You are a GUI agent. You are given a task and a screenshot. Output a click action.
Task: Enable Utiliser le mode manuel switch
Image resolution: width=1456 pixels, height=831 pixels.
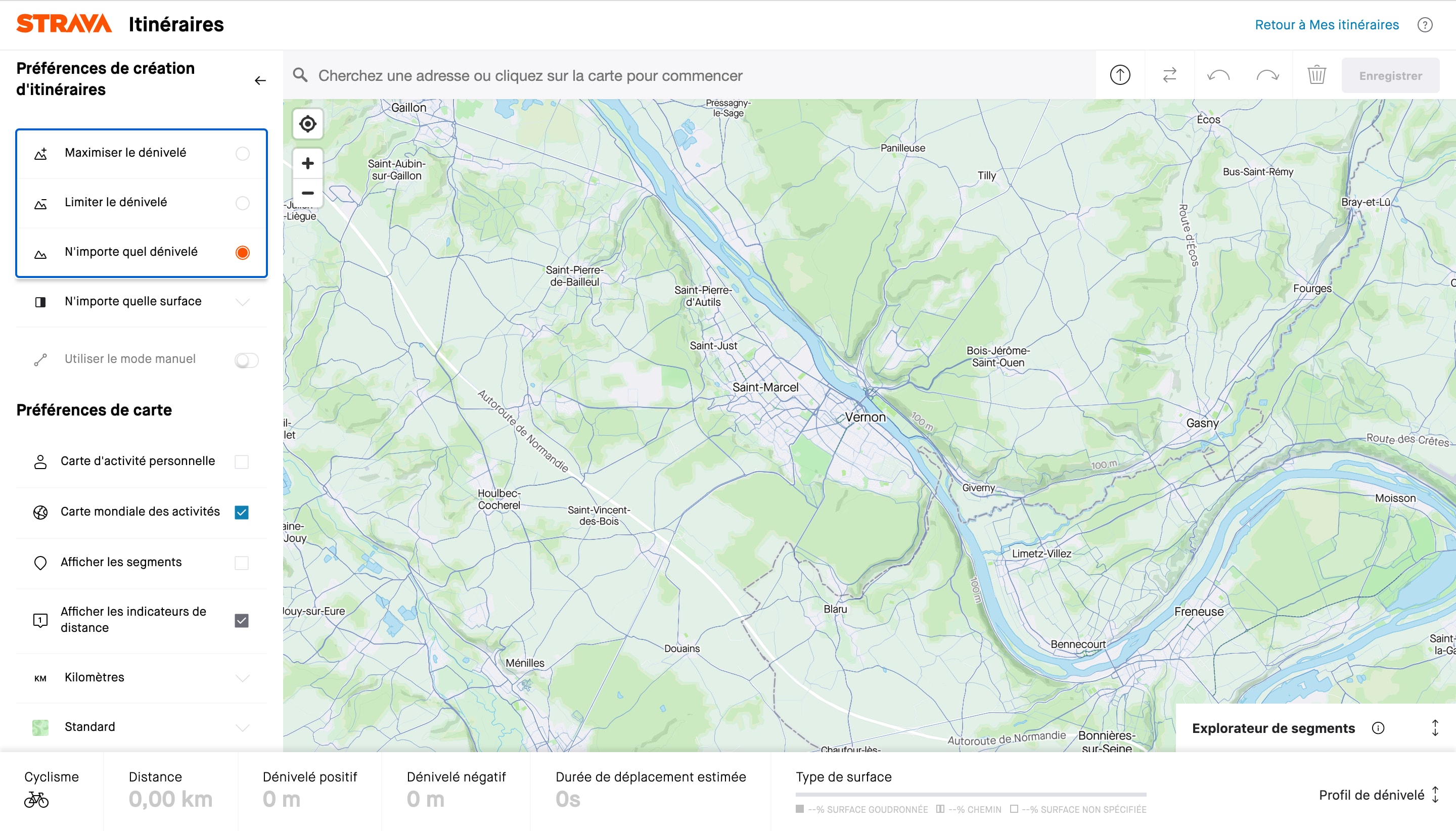point(247,360)
